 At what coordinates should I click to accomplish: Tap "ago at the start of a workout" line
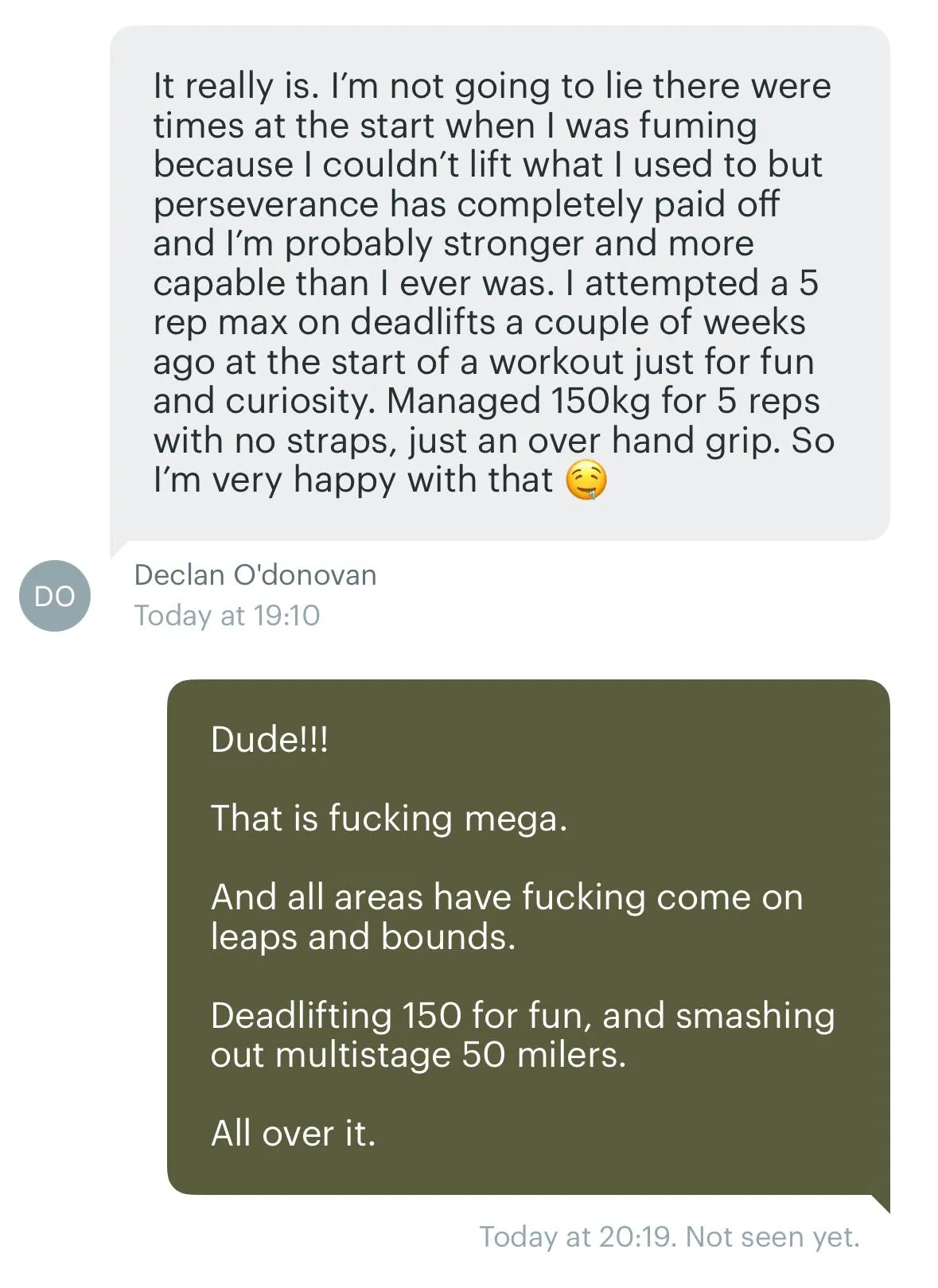click(483, 362)
